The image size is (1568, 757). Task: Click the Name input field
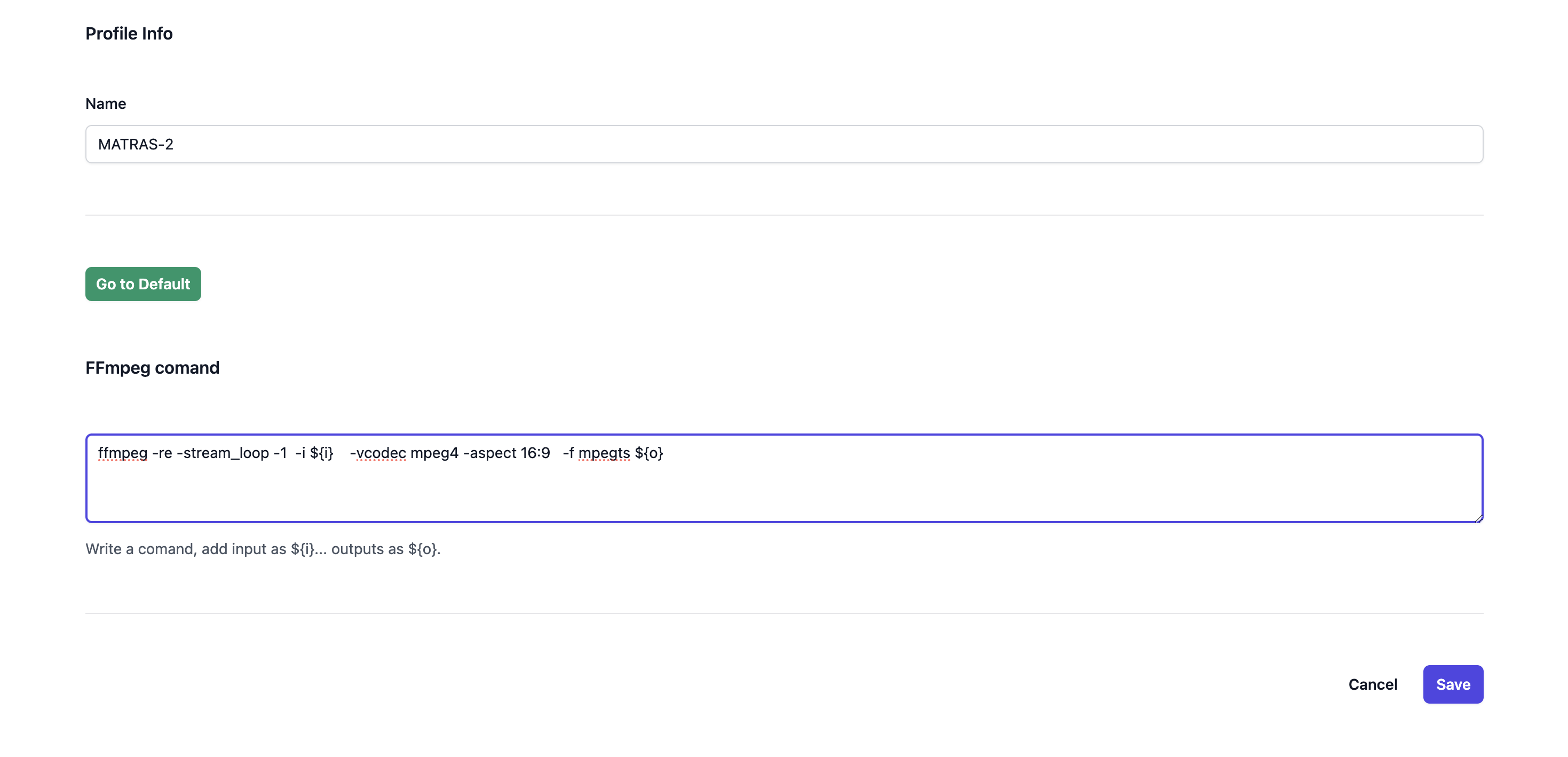pyautogui.click(x=783, y=144)
